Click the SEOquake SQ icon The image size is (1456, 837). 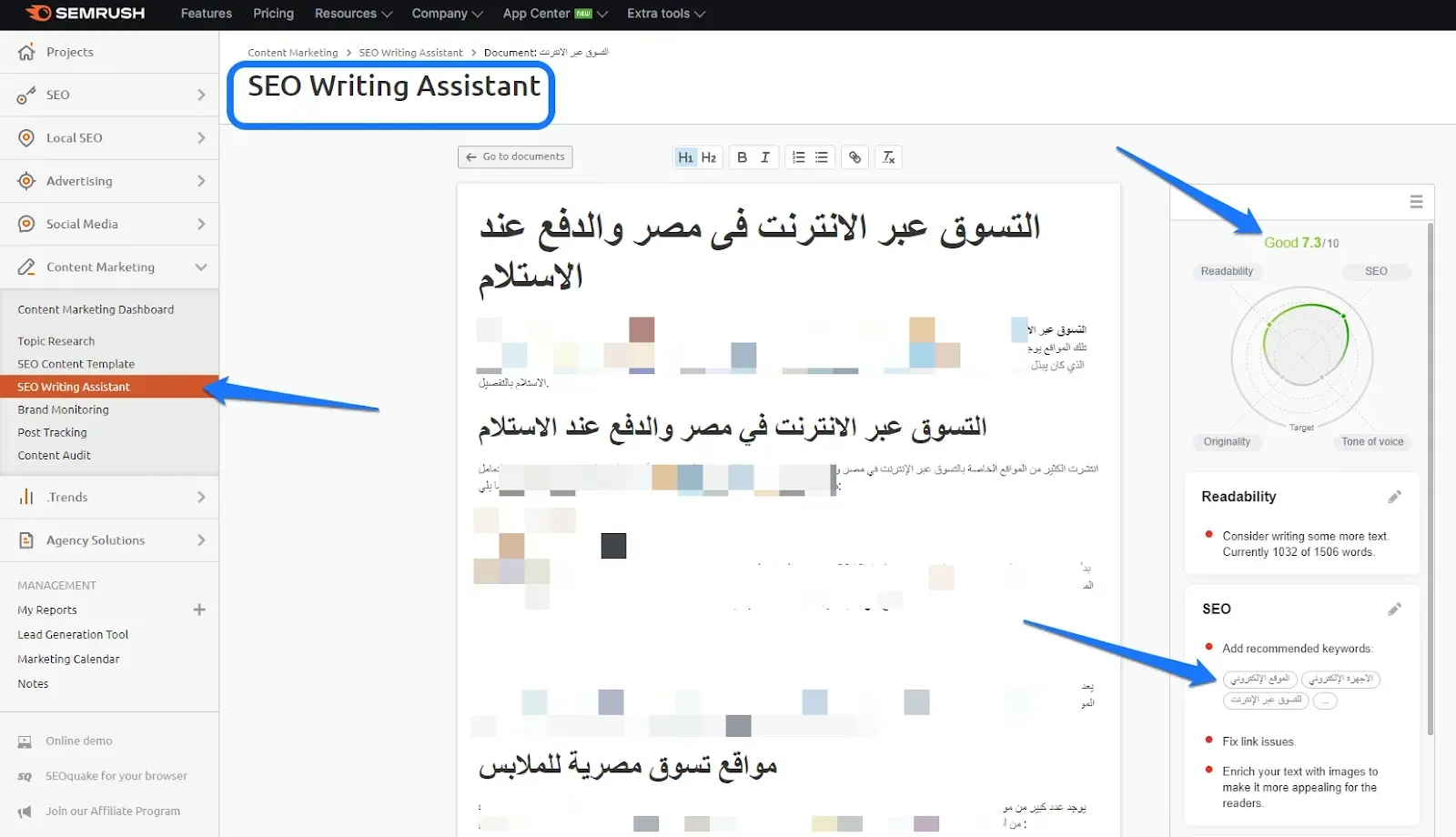(25, 776)
